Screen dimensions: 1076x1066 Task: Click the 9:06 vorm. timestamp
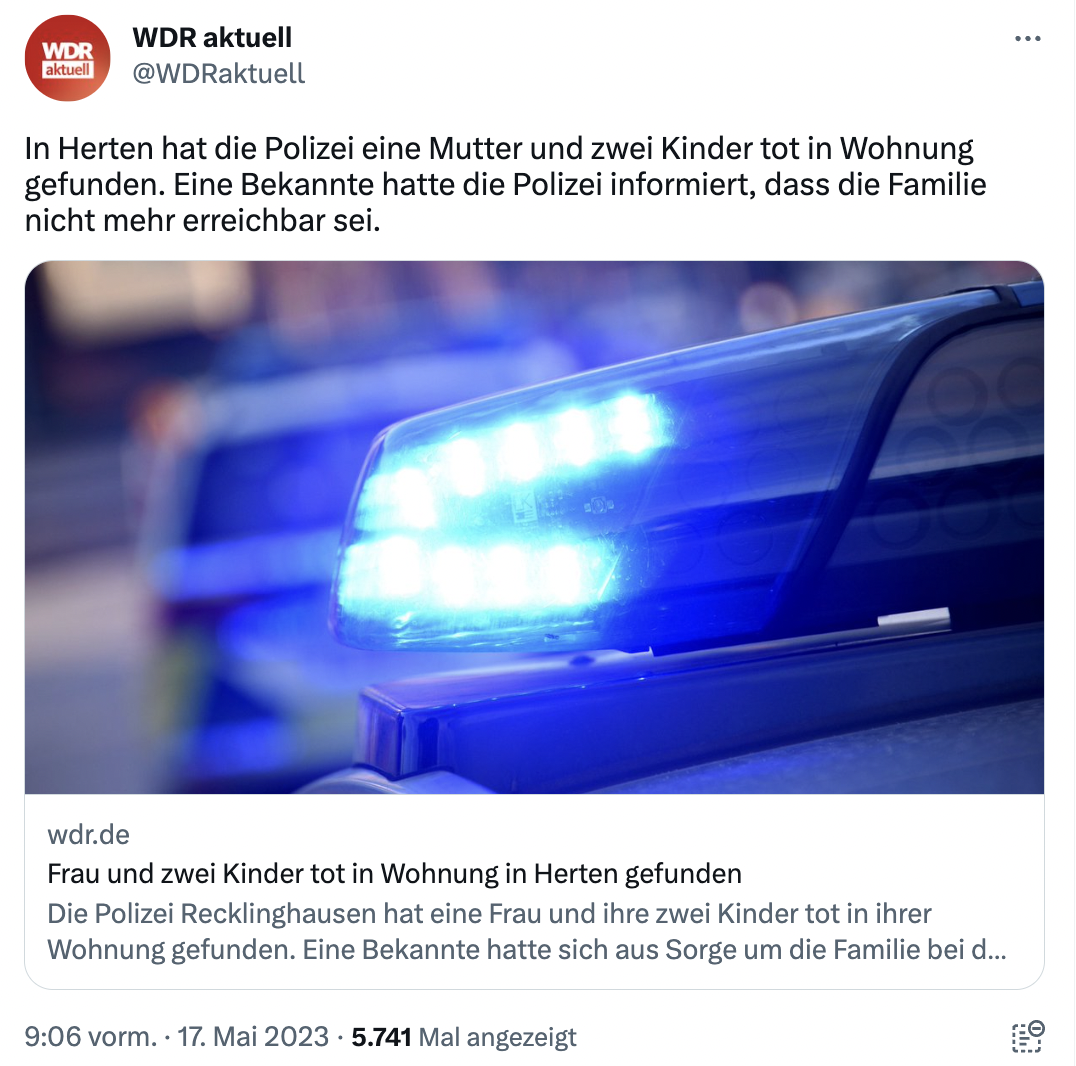click(91, 1036)
